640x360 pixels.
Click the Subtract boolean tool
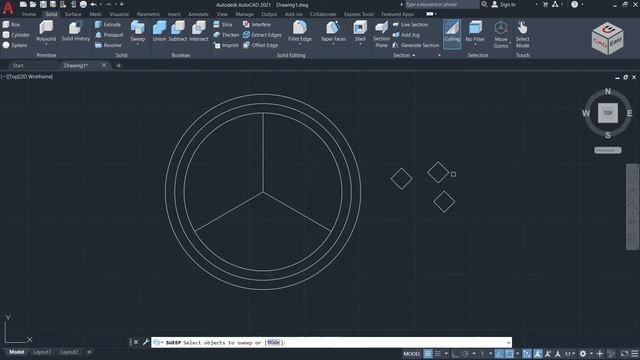pos(178,31)
